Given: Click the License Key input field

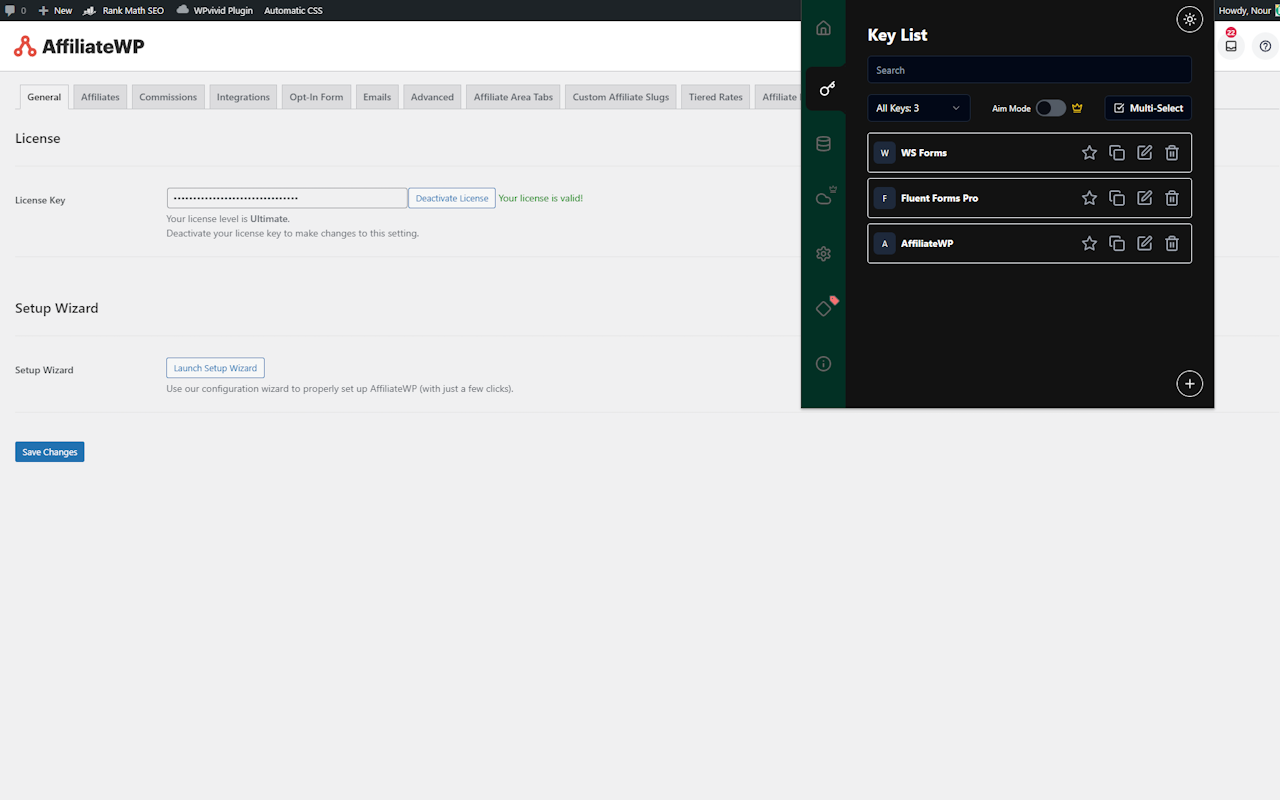Looking at the screenshot, I should [287, 198].
